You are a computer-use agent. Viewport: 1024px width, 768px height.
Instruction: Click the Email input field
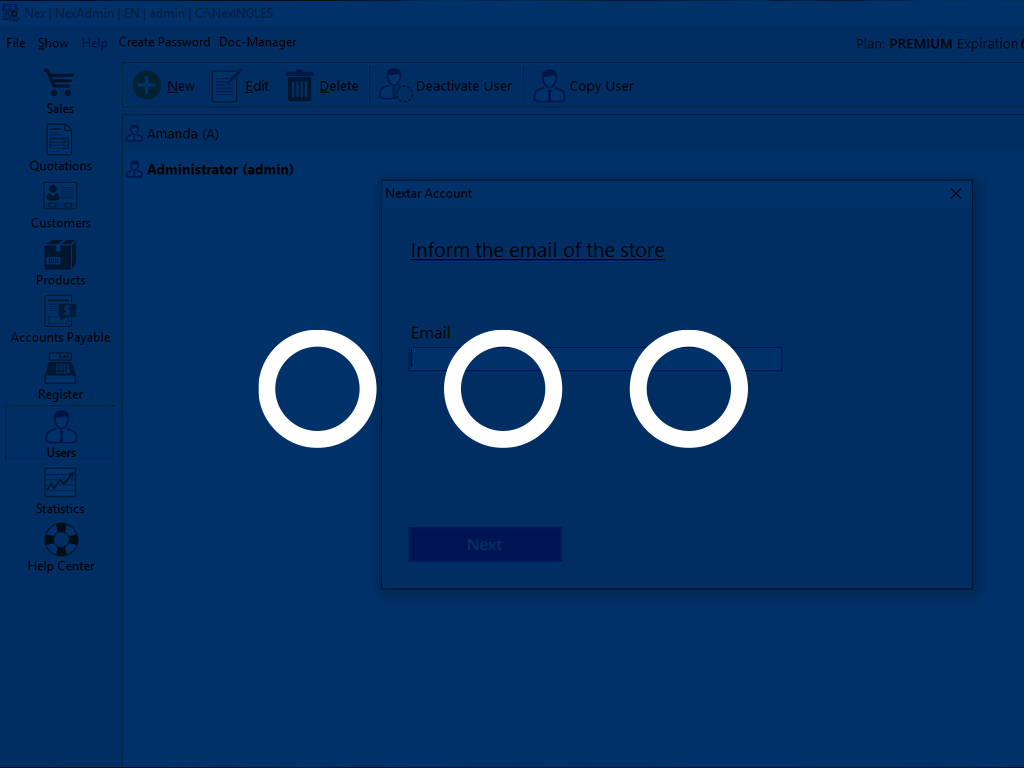point(595,359)
